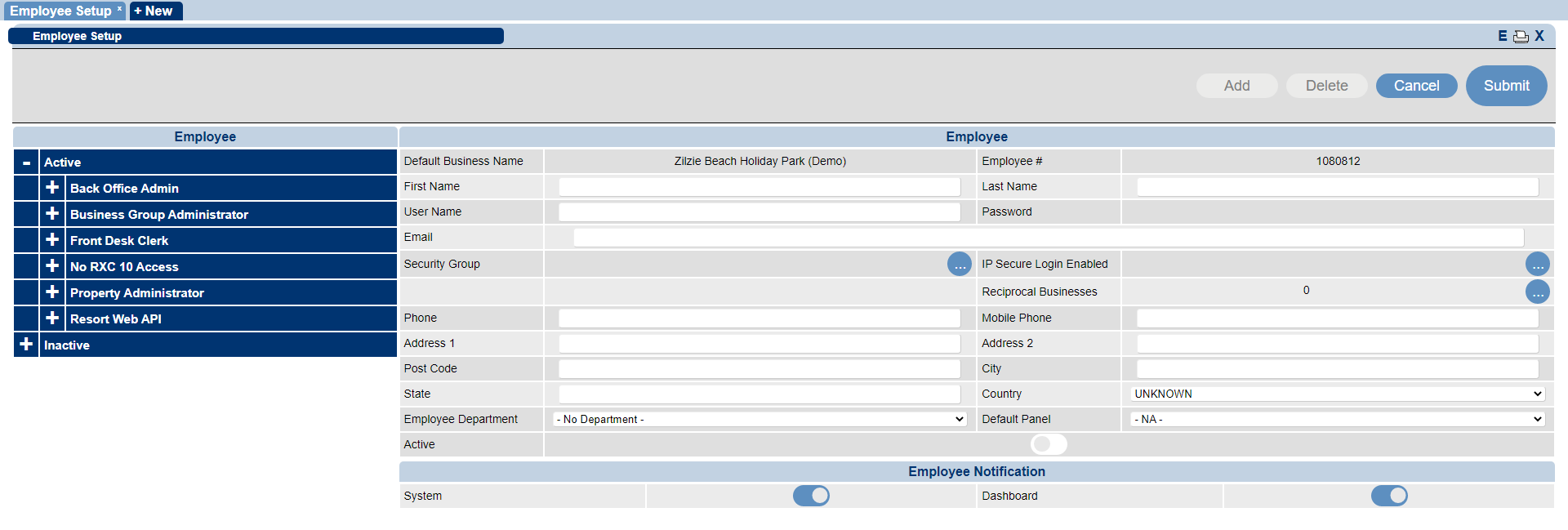Screen dimensions: 1568x530
Task: Focus the City input field
Action: 1337,369
